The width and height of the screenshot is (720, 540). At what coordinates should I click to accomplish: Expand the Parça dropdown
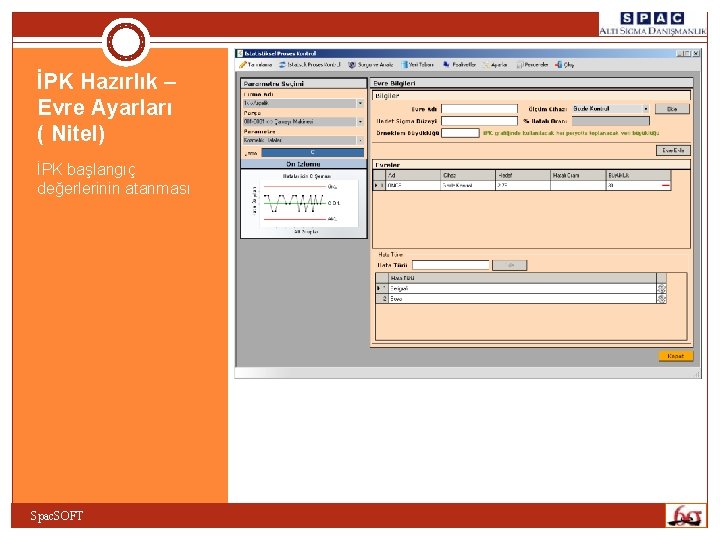(360, 122)
